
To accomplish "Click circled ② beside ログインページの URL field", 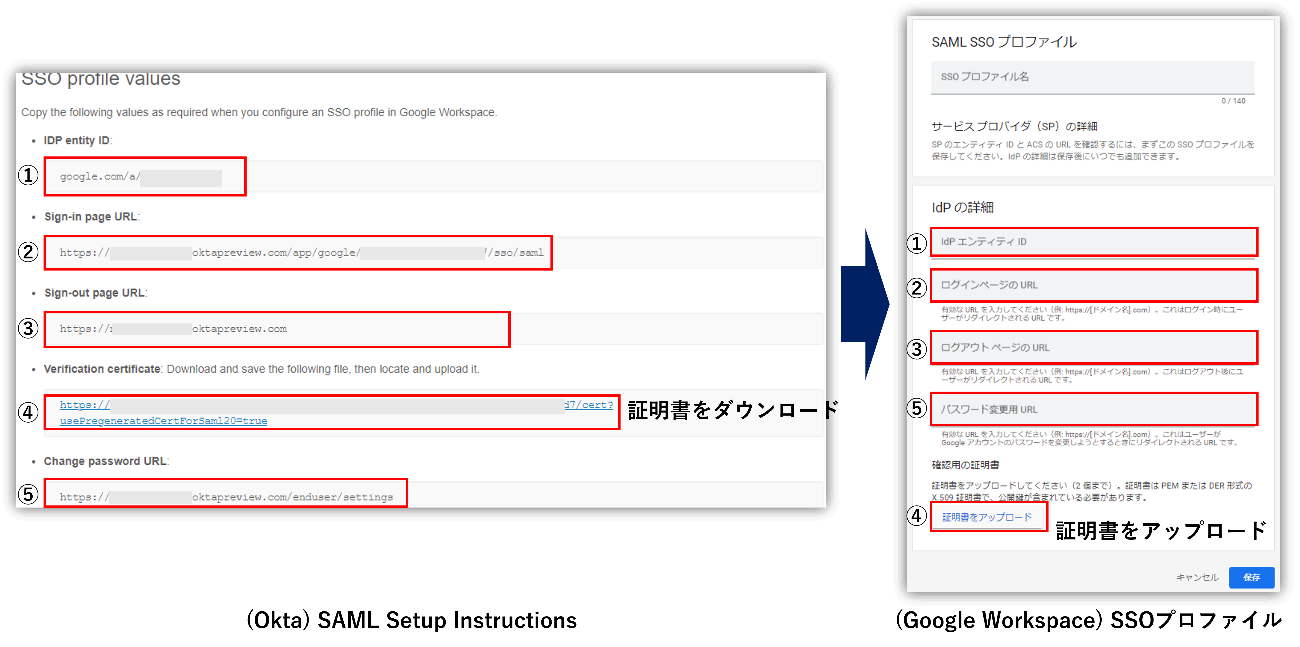I will [917, 286].
